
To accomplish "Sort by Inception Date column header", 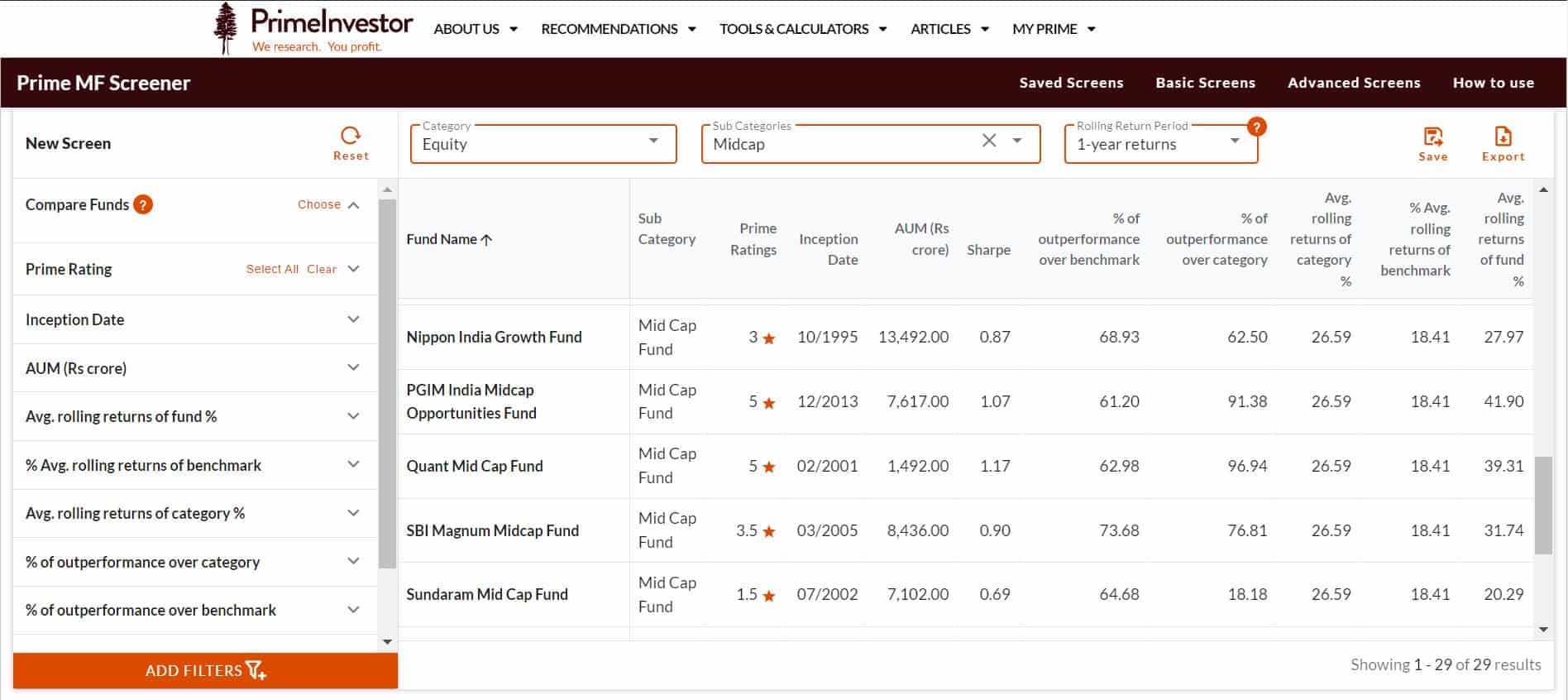I will [x=829, y=249].
